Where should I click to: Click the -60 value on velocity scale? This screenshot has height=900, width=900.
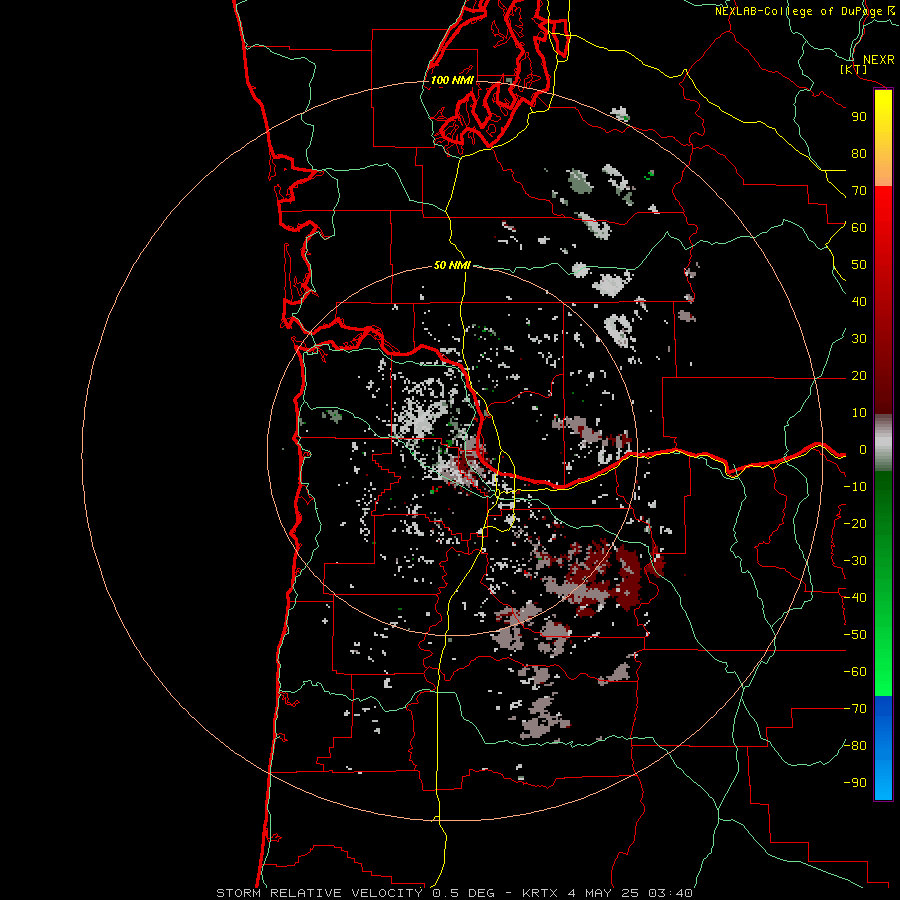tap(855, 672)
